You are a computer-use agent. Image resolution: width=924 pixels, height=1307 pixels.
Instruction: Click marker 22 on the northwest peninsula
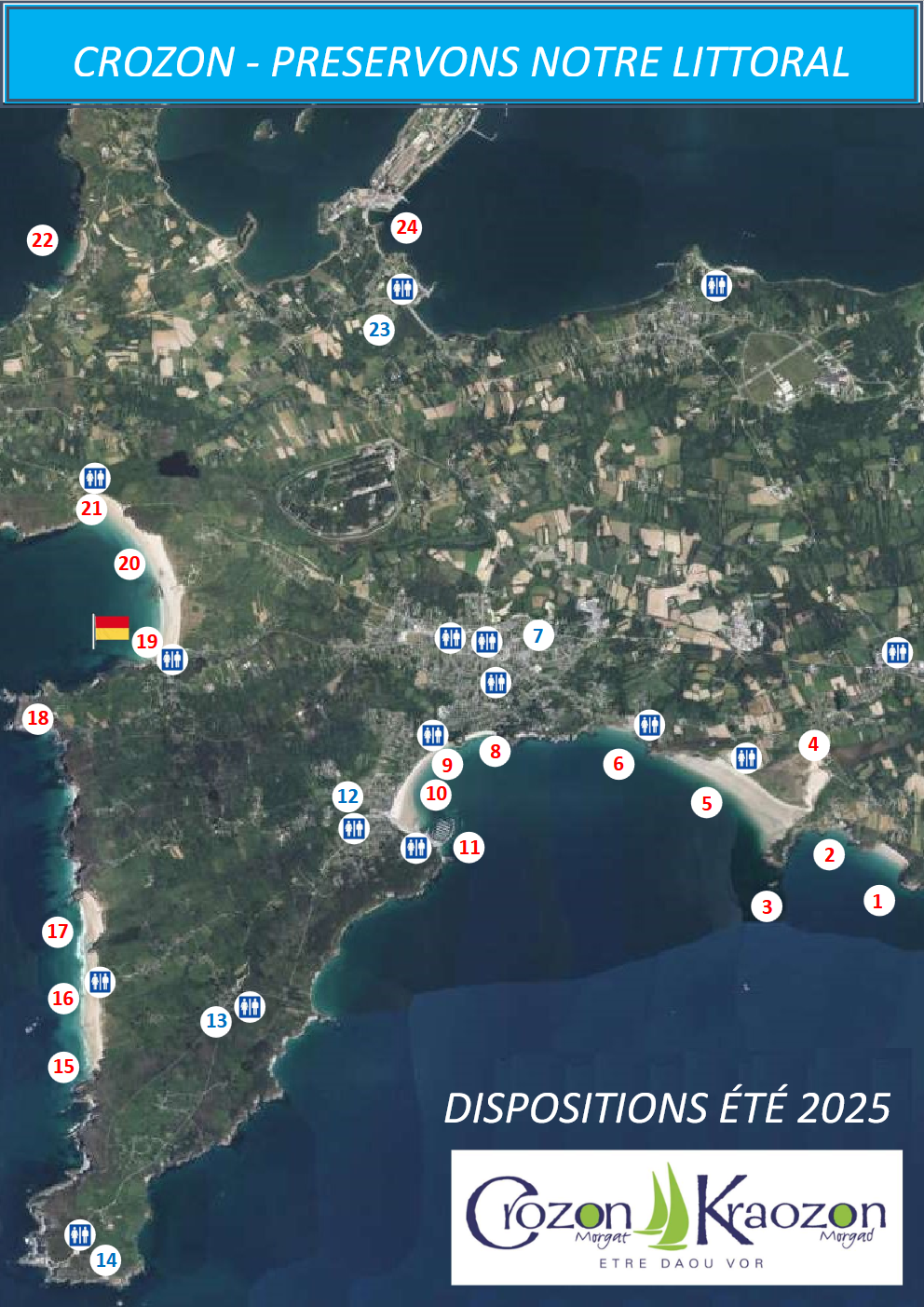pyautogui.click(x=41, y=240)
